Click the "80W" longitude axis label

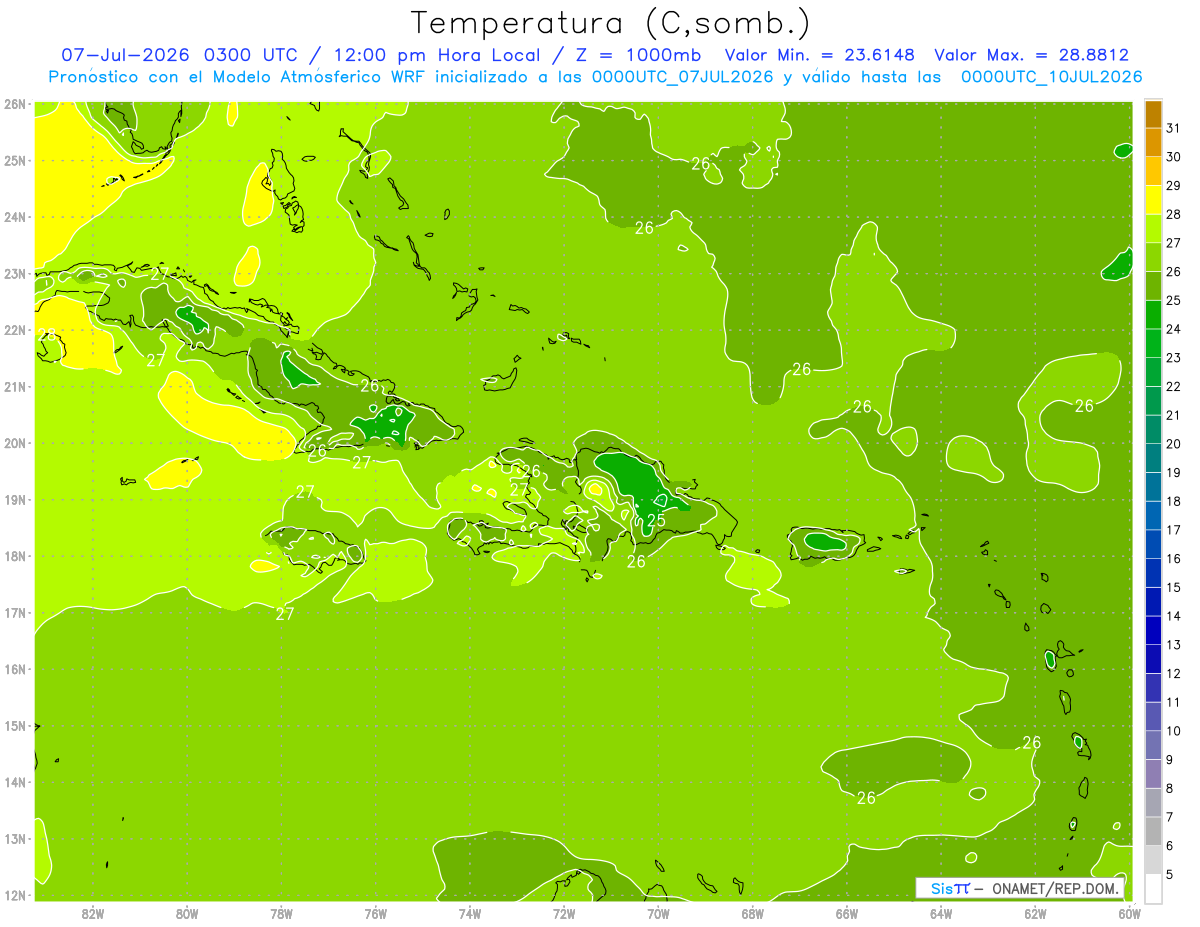click(x=187, y=913)
